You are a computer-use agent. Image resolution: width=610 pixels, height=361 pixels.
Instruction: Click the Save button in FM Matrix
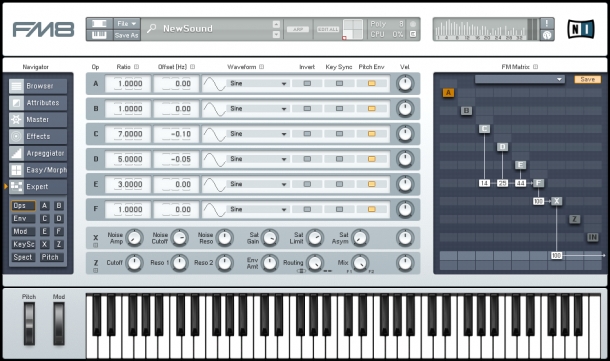(587, 79)
